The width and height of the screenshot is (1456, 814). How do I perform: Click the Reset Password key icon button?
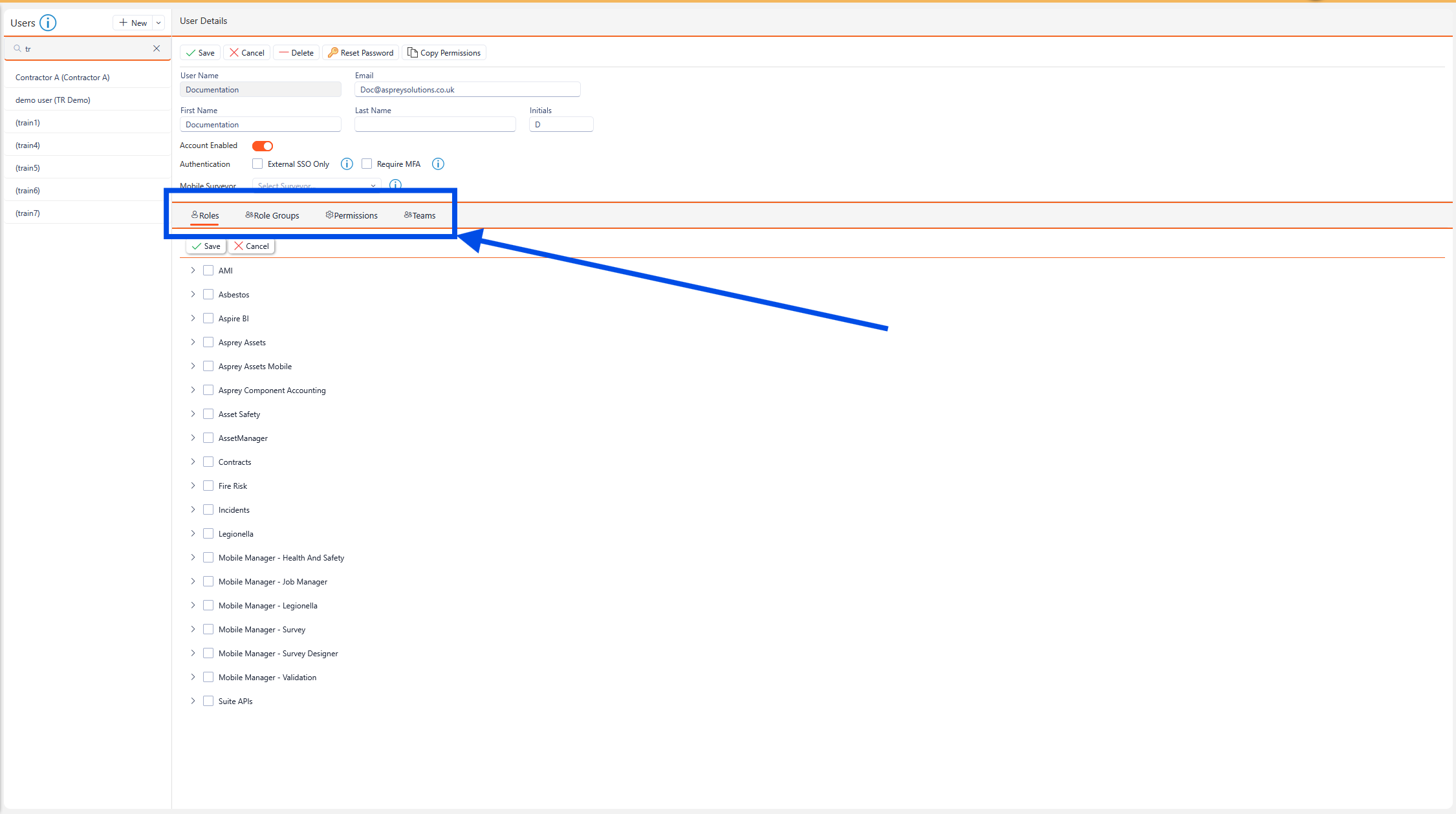[360, 53]
